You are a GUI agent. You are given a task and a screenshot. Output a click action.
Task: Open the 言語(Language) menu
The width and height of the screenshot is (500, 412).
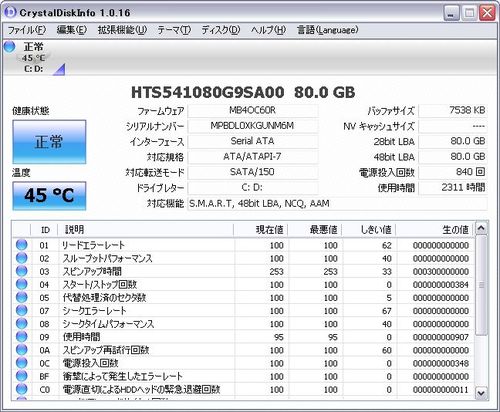(328, 30)
